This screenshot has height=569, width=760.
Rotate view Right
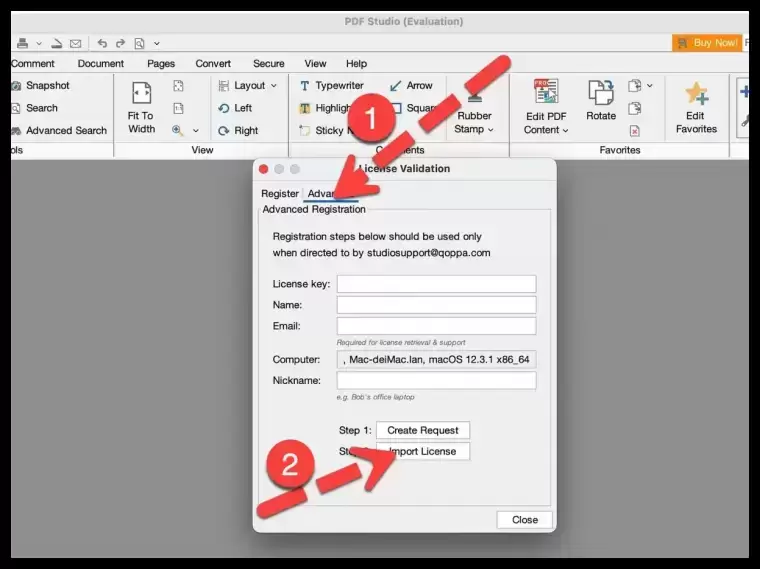(238, 130)
